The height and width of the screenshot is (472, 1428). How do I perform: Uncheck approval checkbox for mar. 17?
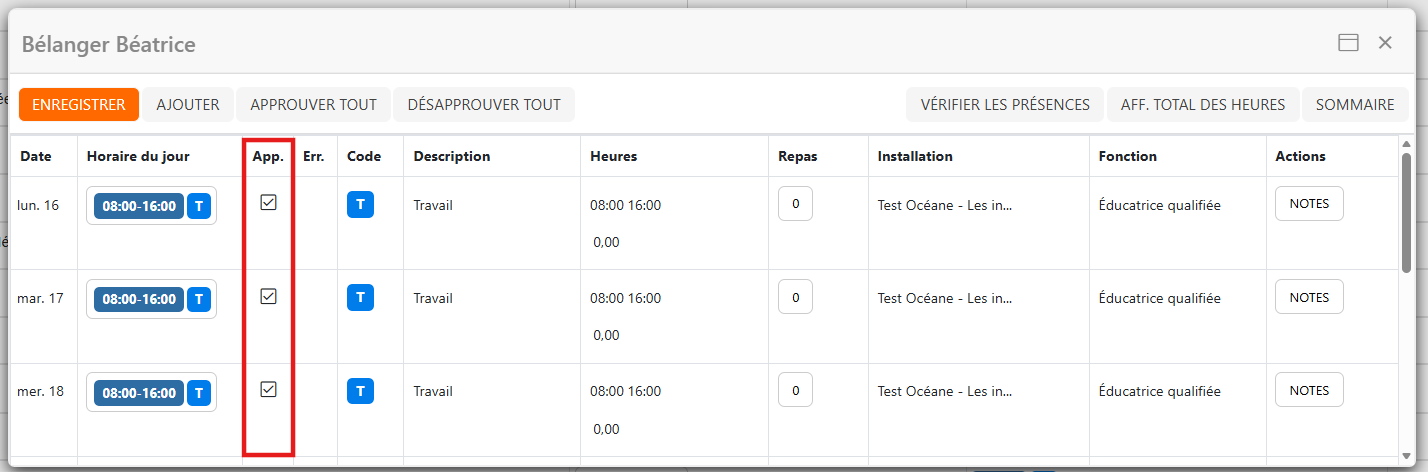pyautogui.click(x=268, y=296)
